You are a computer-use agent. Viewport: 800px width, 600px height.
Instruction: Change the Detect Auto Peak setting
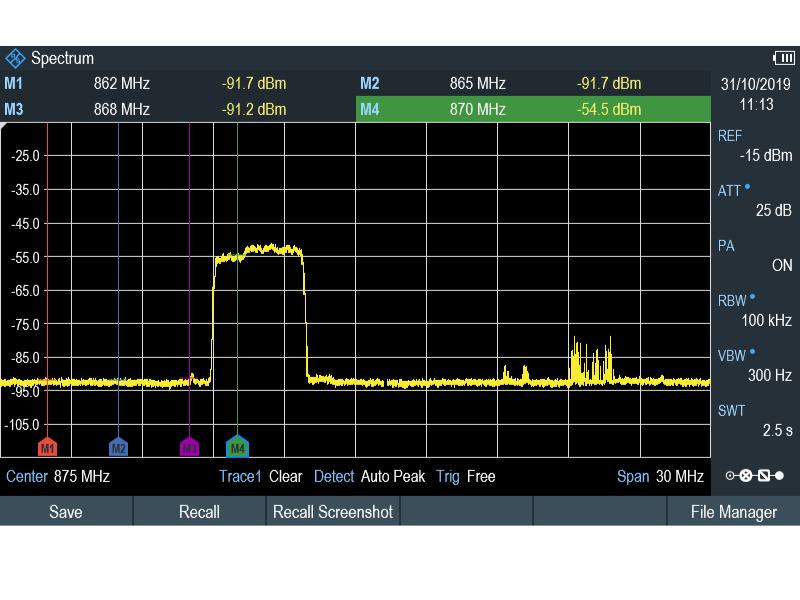(x=369, y=477)
